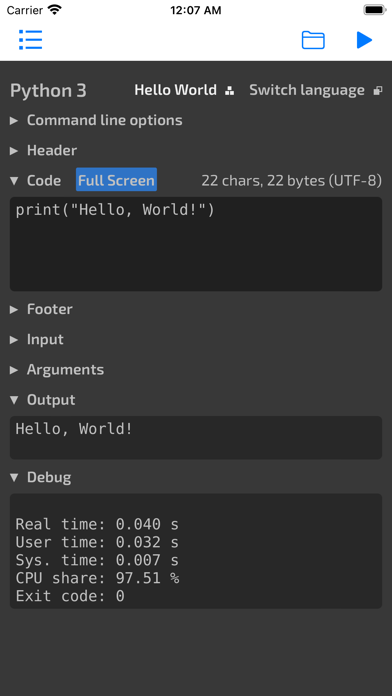Collapse the Output section
The image size is (392, 696).
(43, 399)
